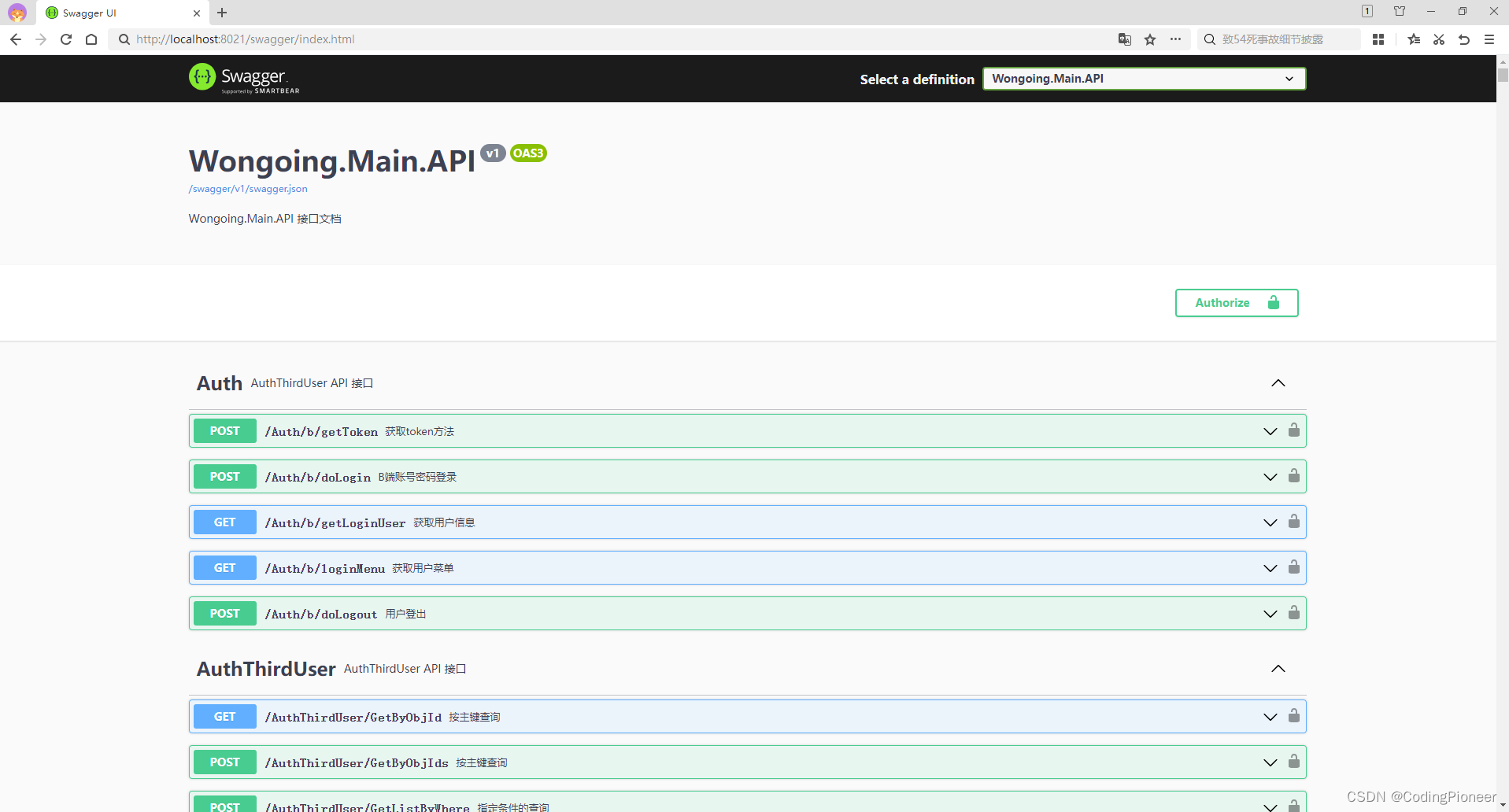Click the v1 version badge
This screenshot has height=812, width=1509.
click(x=493, y=153)
